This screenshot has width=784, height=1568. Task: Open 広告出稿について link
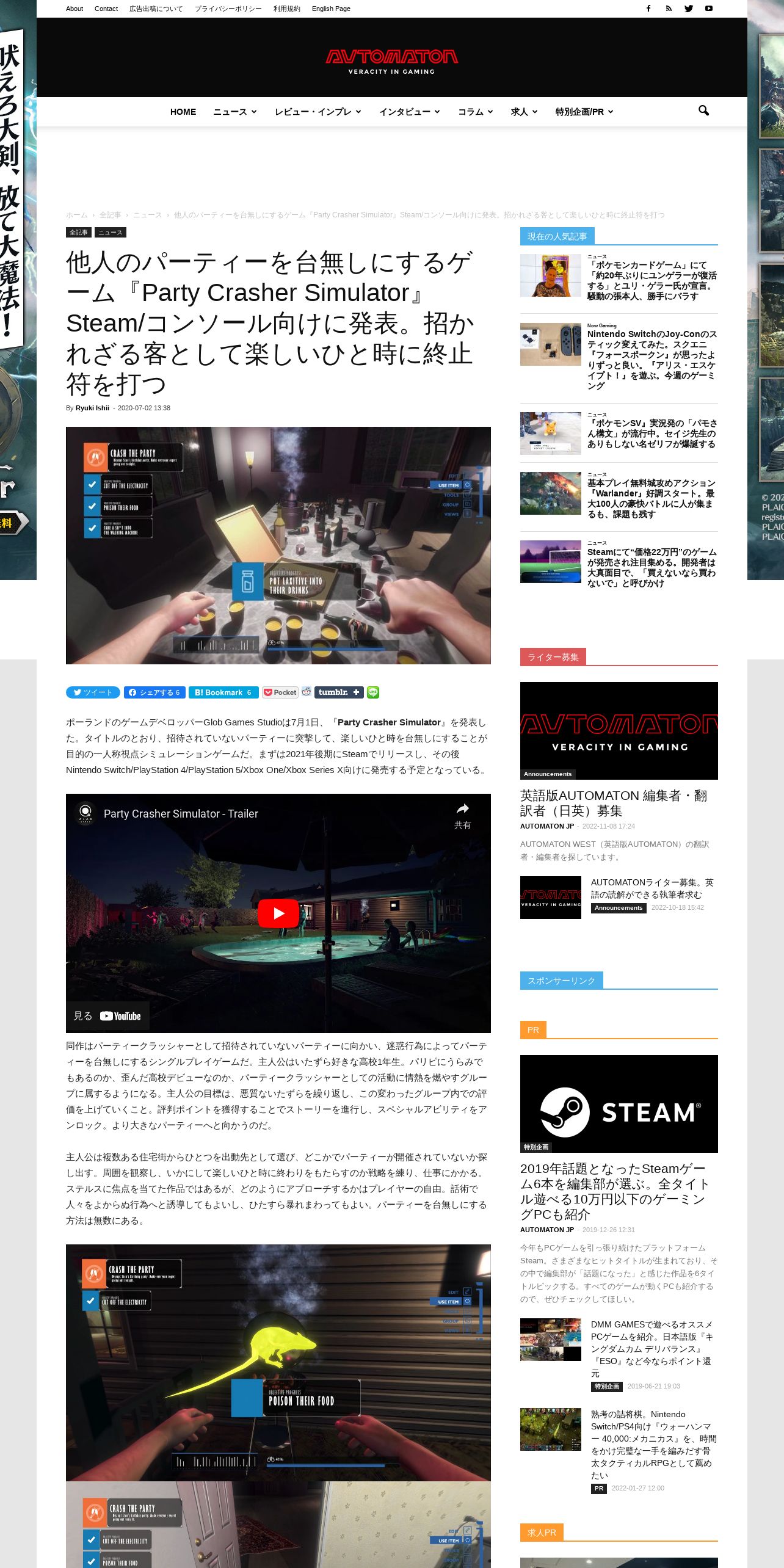pyautogui.click(x=156, y=9)
